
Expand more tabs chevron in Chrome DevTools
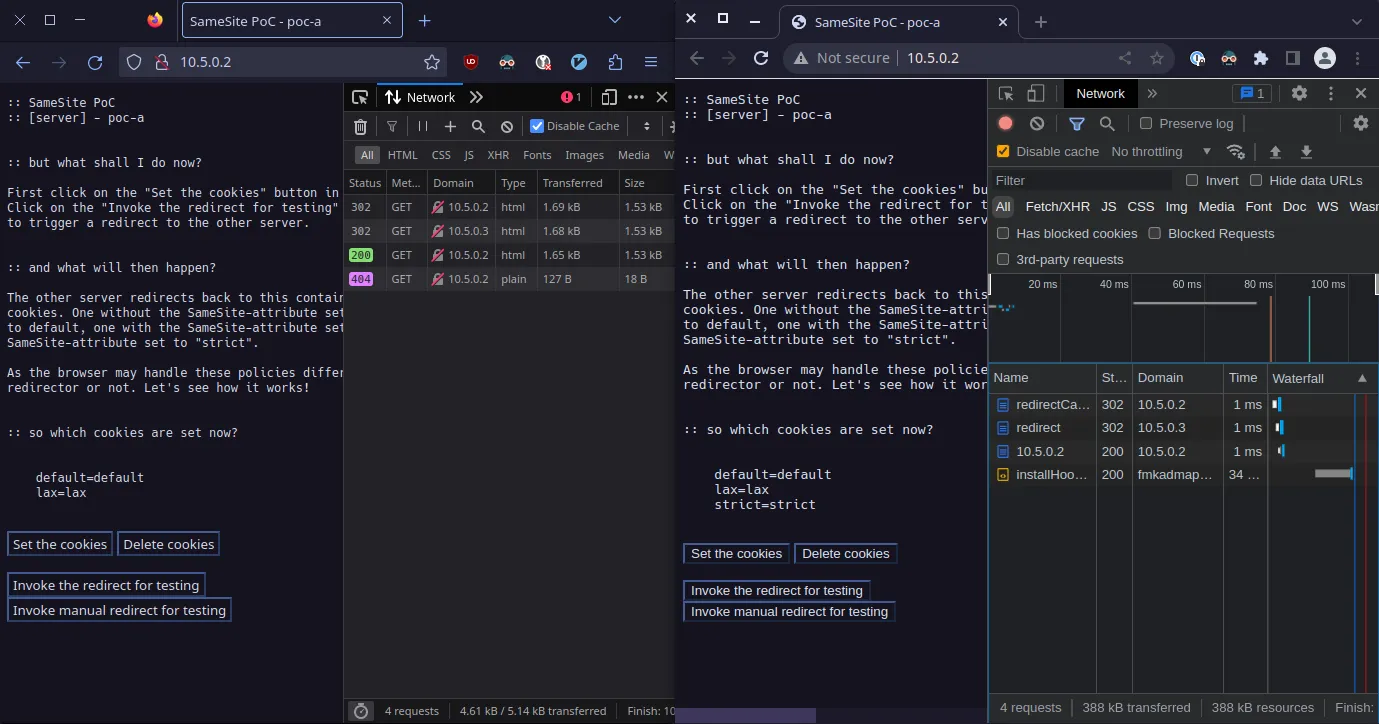coord(1152,94)
